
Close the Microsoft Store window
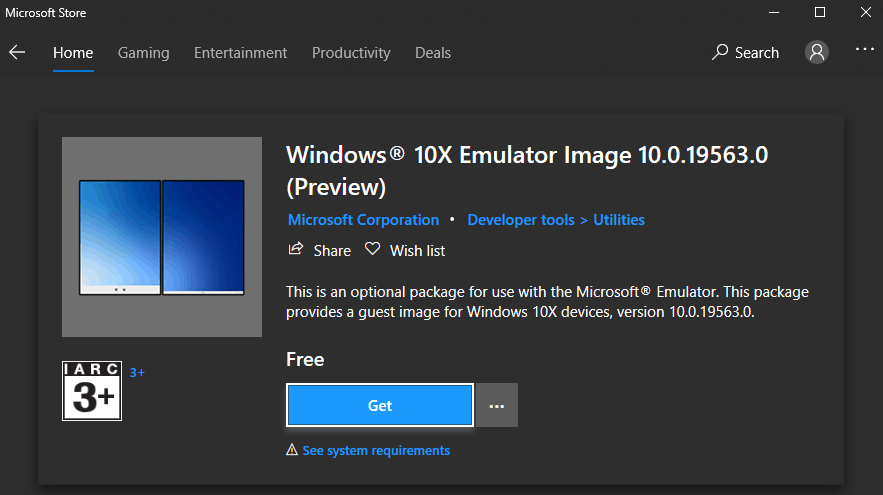(x=866, y=12)
